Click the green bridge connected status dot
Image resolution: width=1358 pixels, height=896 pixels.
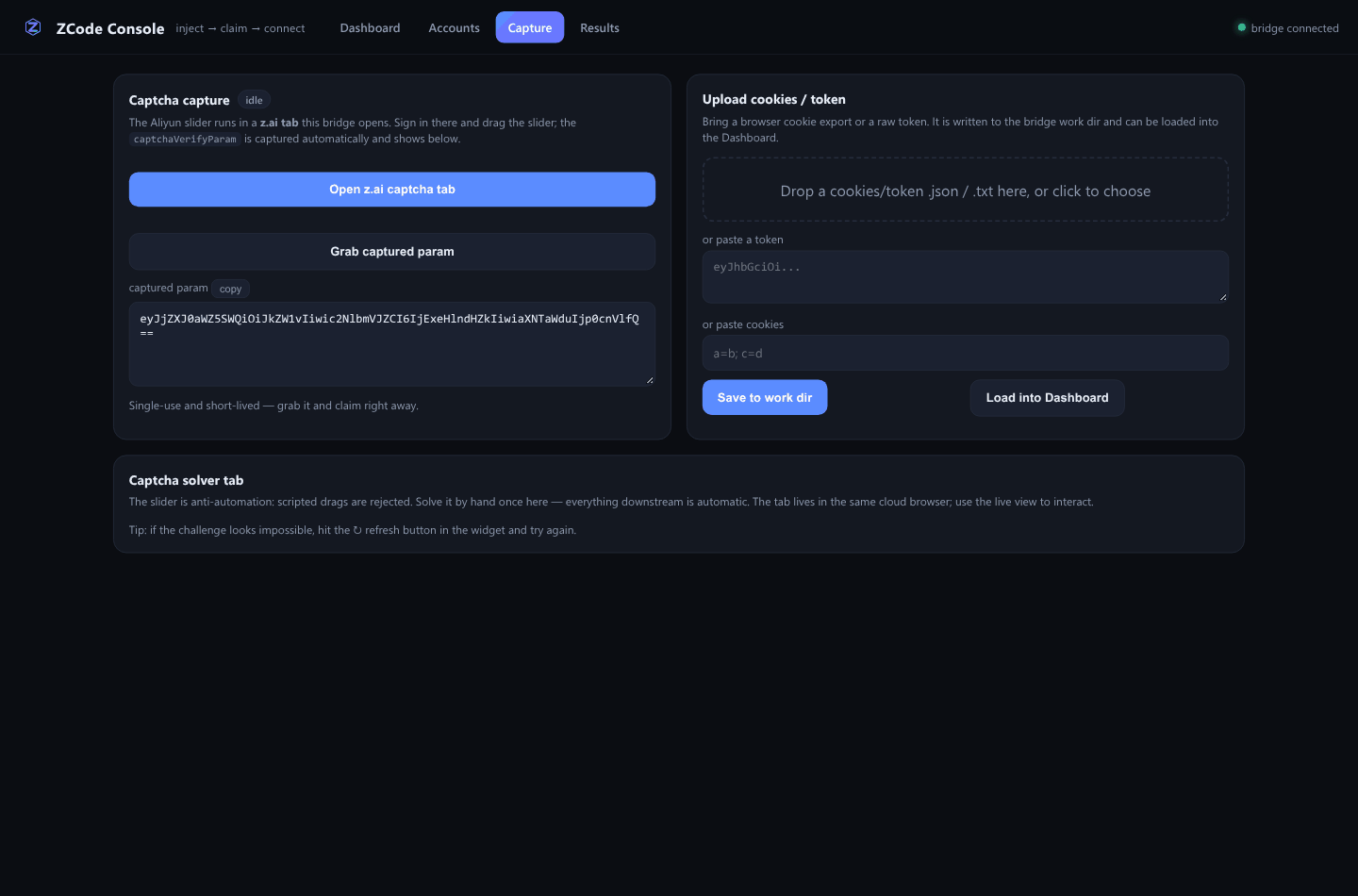point(1241,27)
